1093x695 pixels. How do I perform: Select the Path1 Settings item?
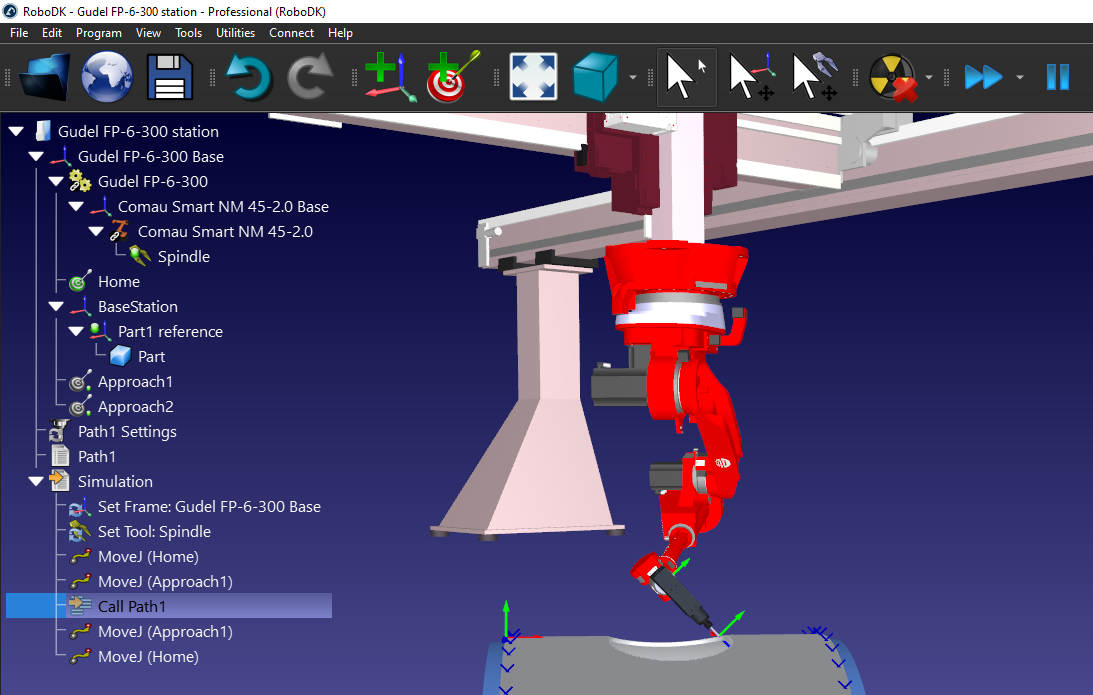(x=127, y=432)
